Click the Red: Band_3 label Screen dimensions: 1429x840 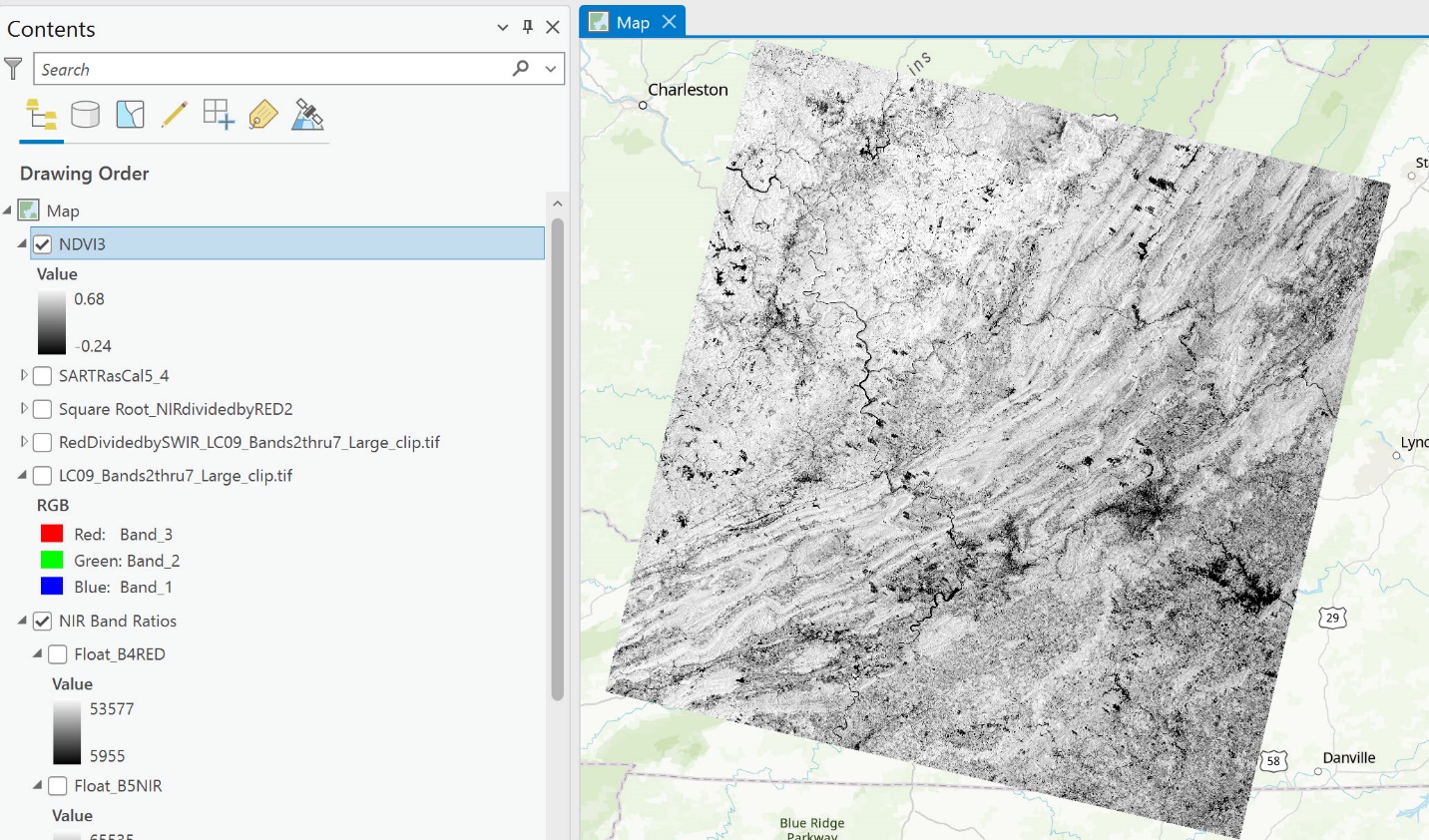[x=123, y=535]
